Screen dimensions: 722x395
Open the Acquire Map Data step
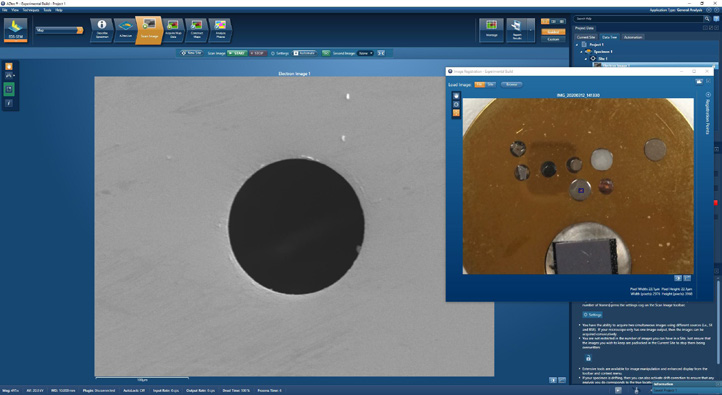click(173, 30)
